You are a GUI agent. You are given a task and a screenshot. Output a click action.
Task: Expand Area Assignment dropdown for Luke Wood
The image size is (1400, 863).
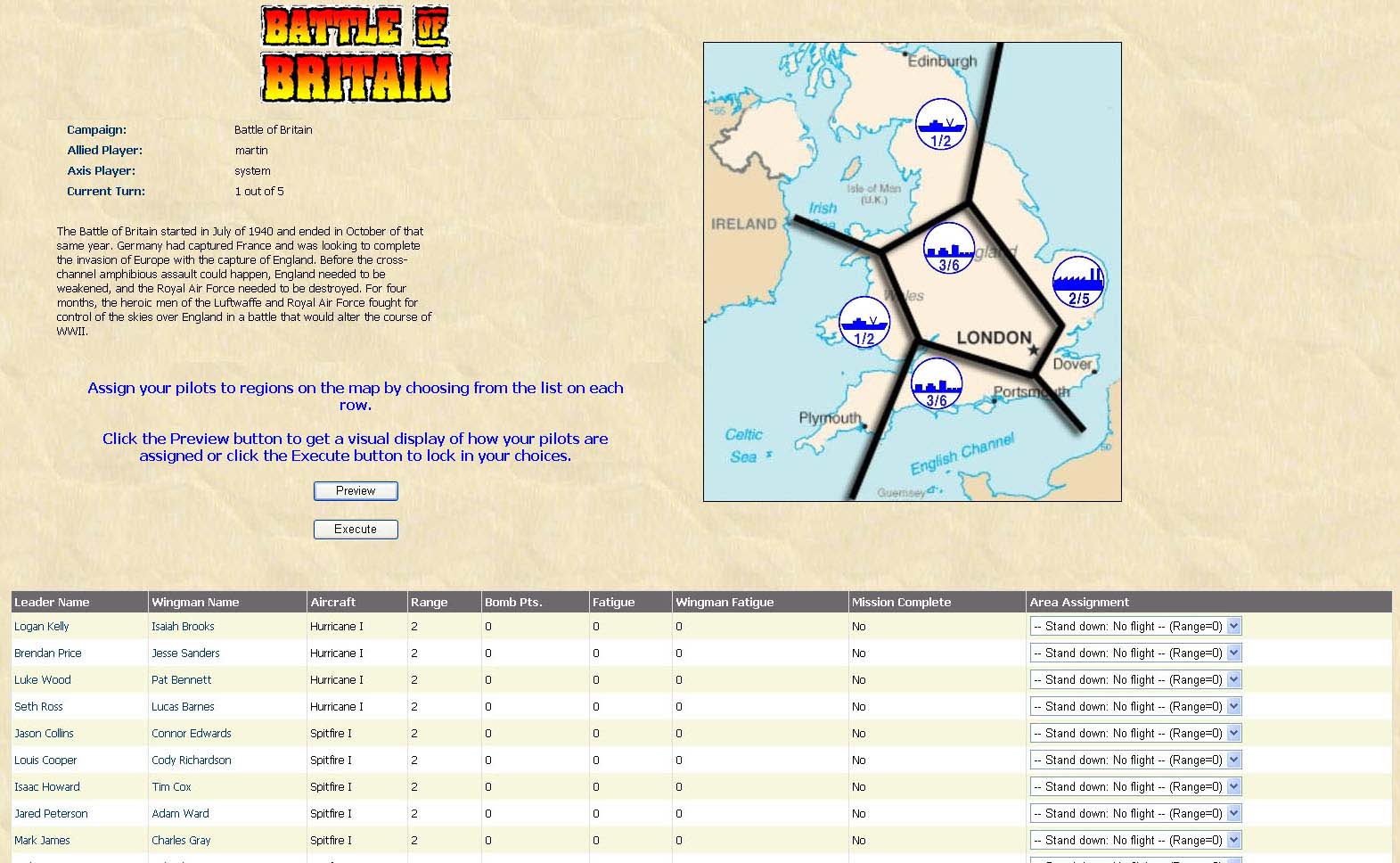(x=1135, y=680)
